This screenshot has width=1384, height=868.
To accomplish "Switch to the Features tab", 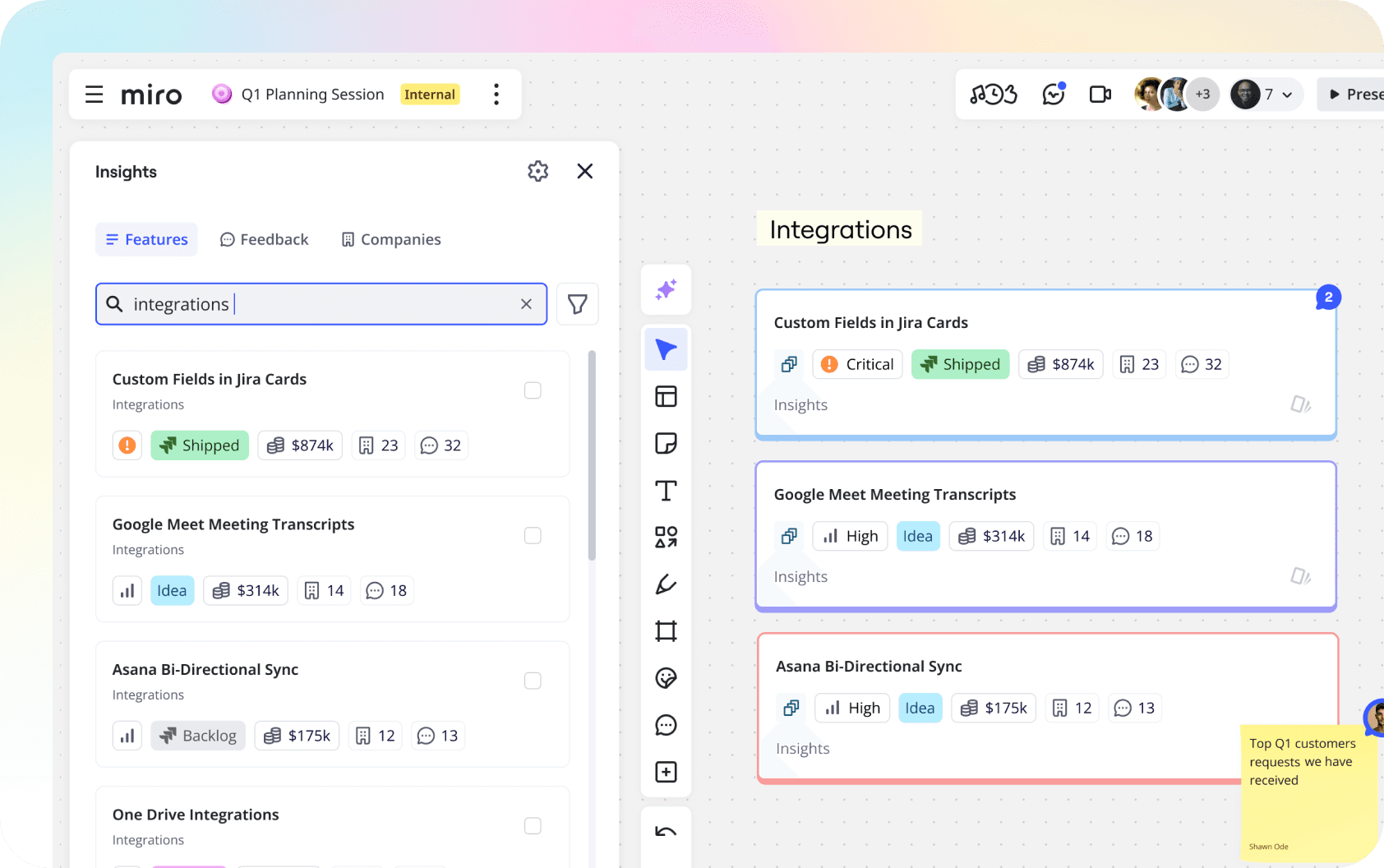I will (x=146, y=239).
